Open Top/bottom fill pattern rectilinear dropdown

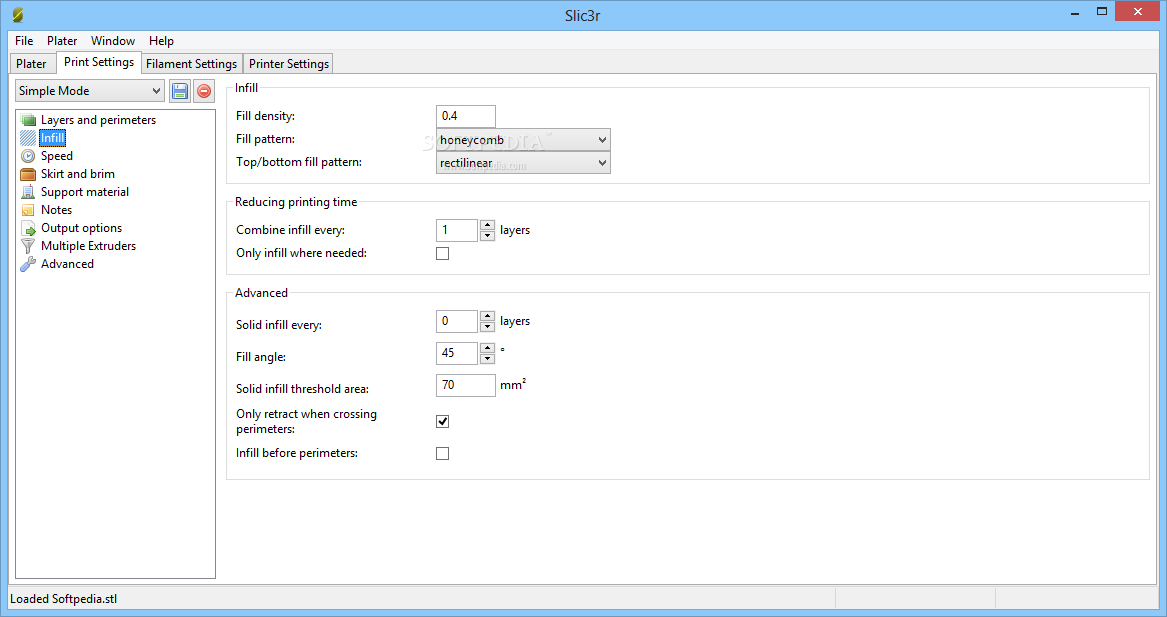tap(523, 163)
